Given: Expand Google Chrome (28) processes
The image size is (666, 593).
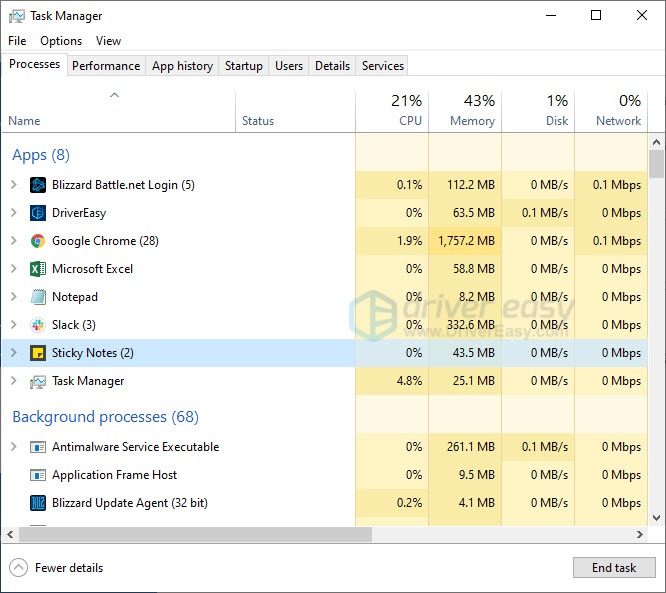Looking at the screenshot, I should [14, 241].
